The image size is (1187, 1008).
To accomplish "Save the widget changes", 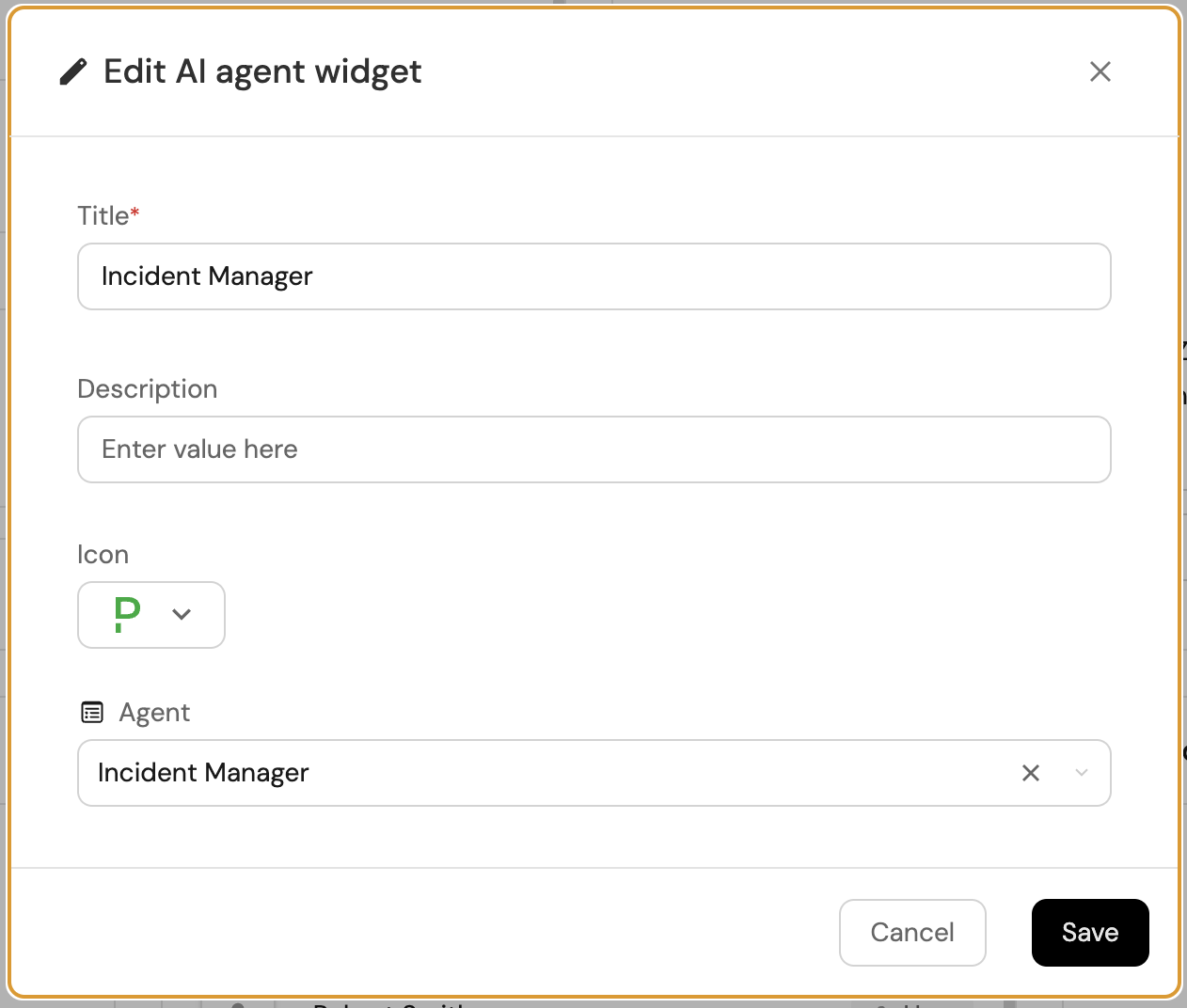I will coord(1089,933).
